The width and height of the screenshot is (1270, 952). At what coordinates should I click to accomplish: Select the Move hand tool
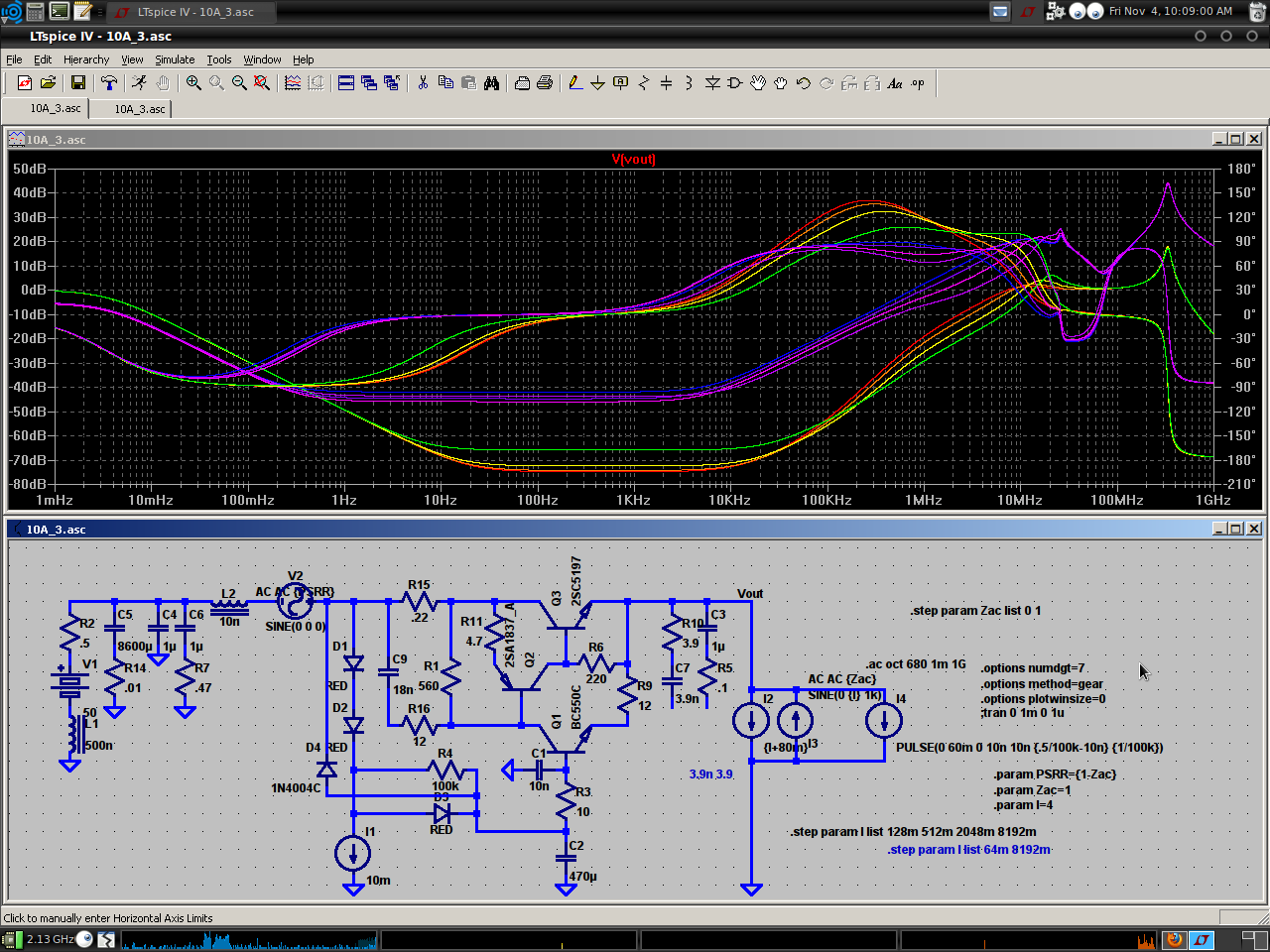click(x=758, y=83)
